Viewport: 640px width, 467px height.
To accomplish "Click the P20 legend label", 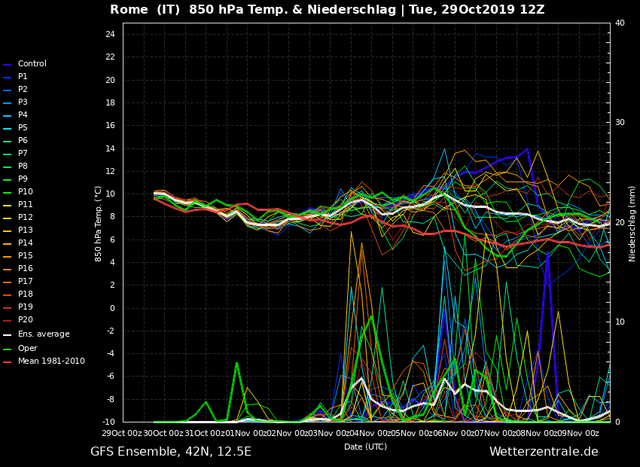I will (25, 320).
